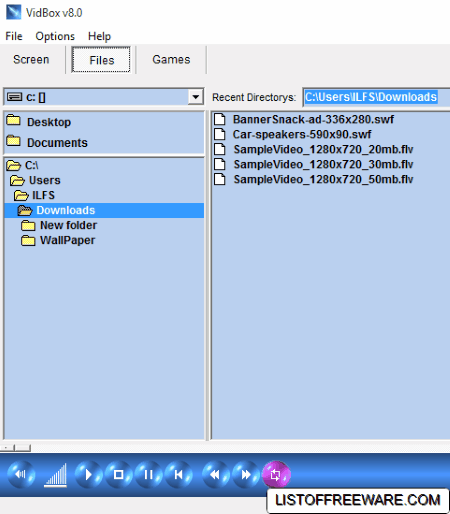This screenshot has width=450, height=514.
Task: Open the Help menu
Action: 99,36
